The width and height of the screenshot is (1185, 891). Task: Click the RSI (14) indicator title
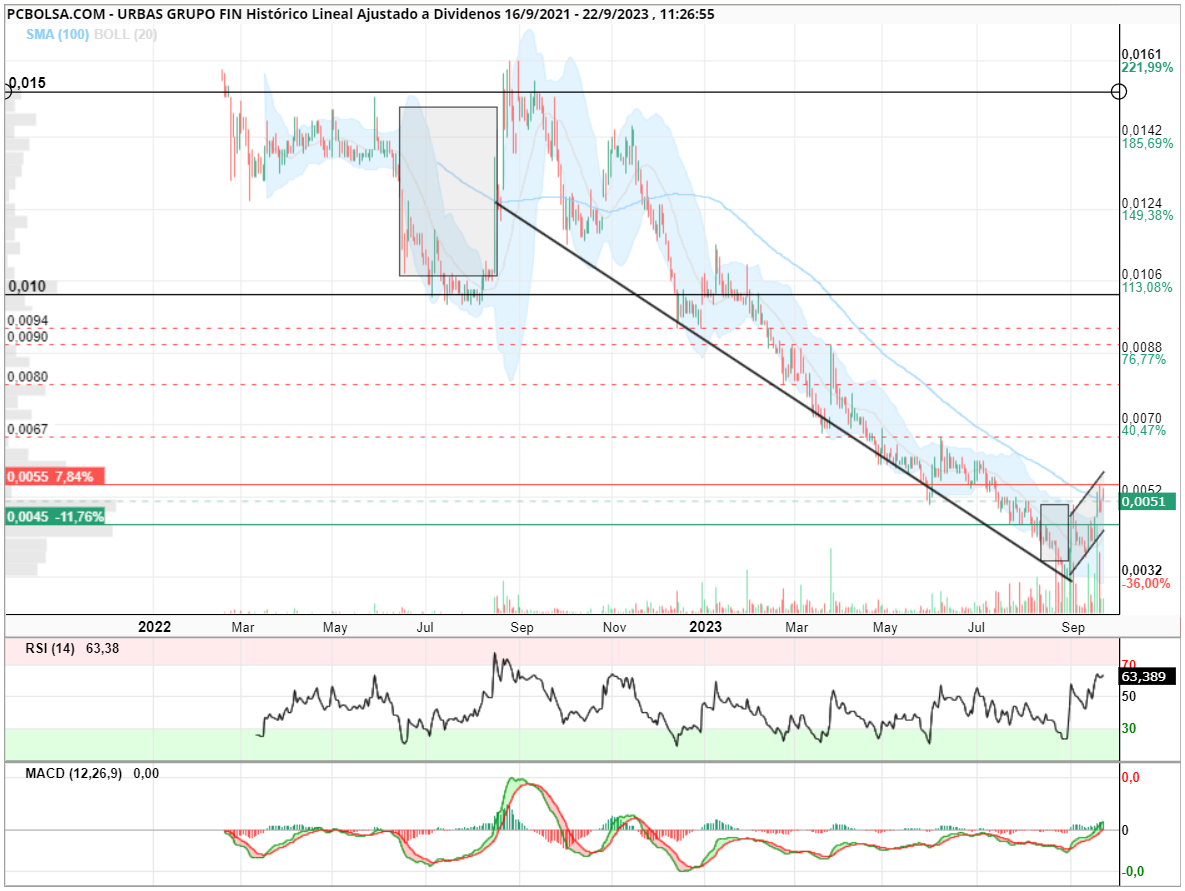[x=50, y=648]
